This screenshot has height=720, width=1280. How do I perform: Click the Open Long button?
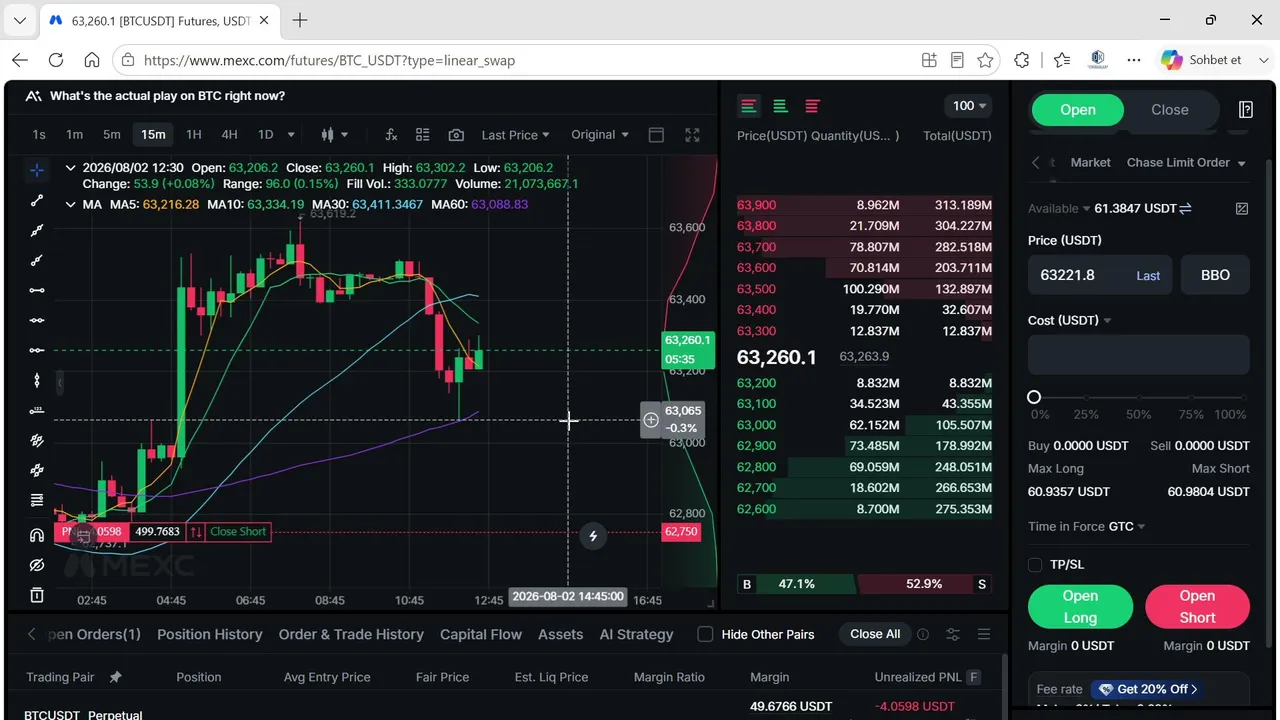1080,607
